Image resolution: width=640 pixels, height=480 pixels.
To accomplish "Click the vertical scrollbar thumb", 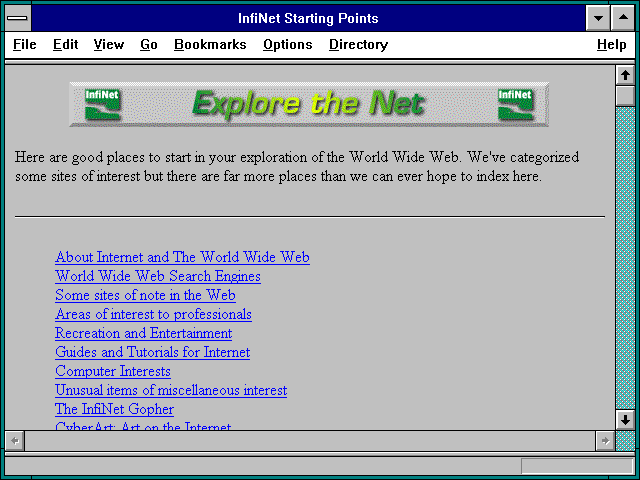I will (x=625, y=96).
